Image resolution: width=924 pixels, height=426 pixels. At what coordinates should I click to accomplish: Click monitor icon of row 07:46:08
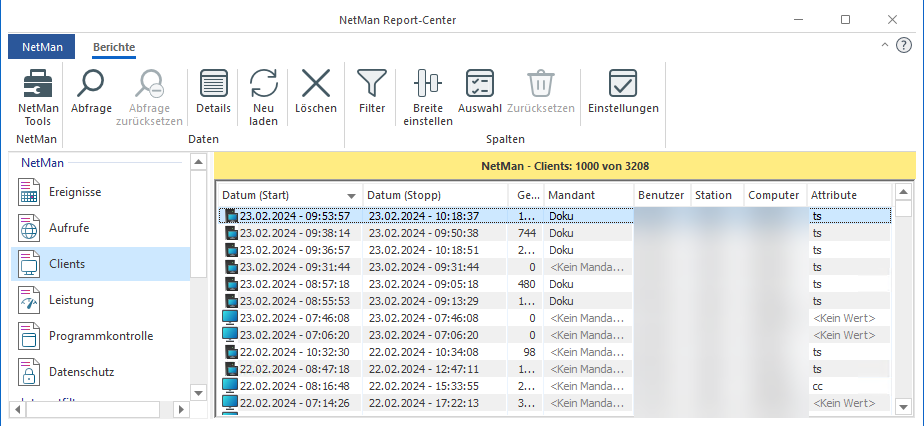point(230,318)
